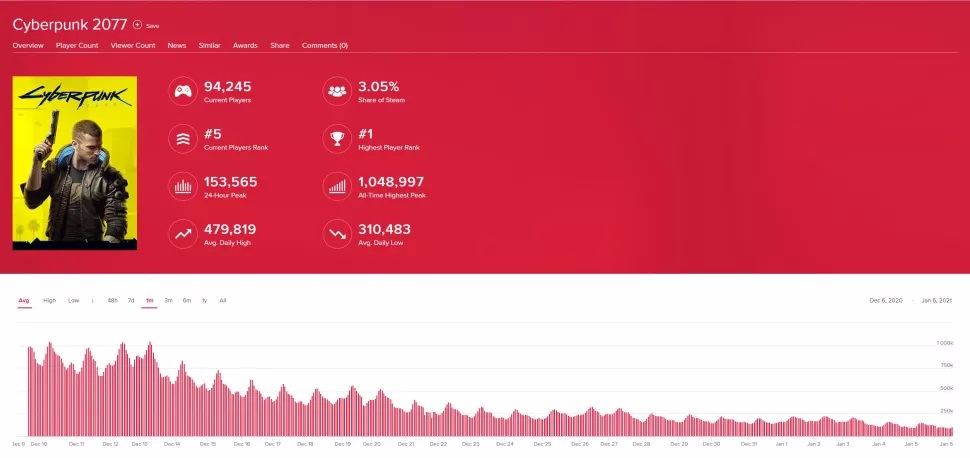Viewport: 970px width, 458px height.
Task: Click the 3.05% share of Steam value
Action: 379,87
